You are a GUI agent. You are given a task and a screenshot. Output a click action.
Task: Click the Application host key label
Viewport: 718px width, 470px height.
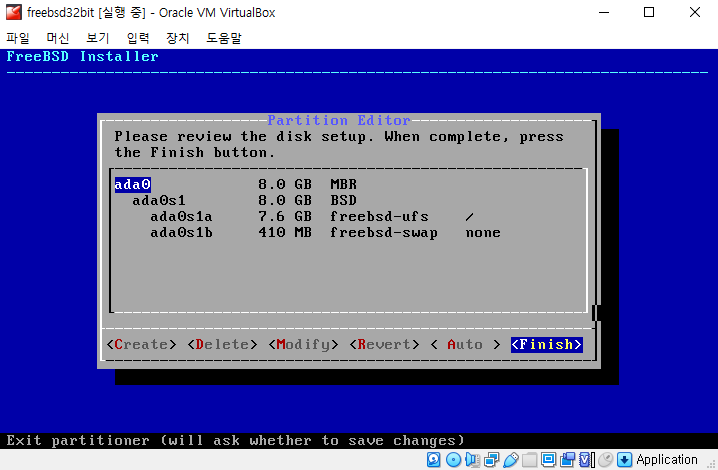point(667,459)
